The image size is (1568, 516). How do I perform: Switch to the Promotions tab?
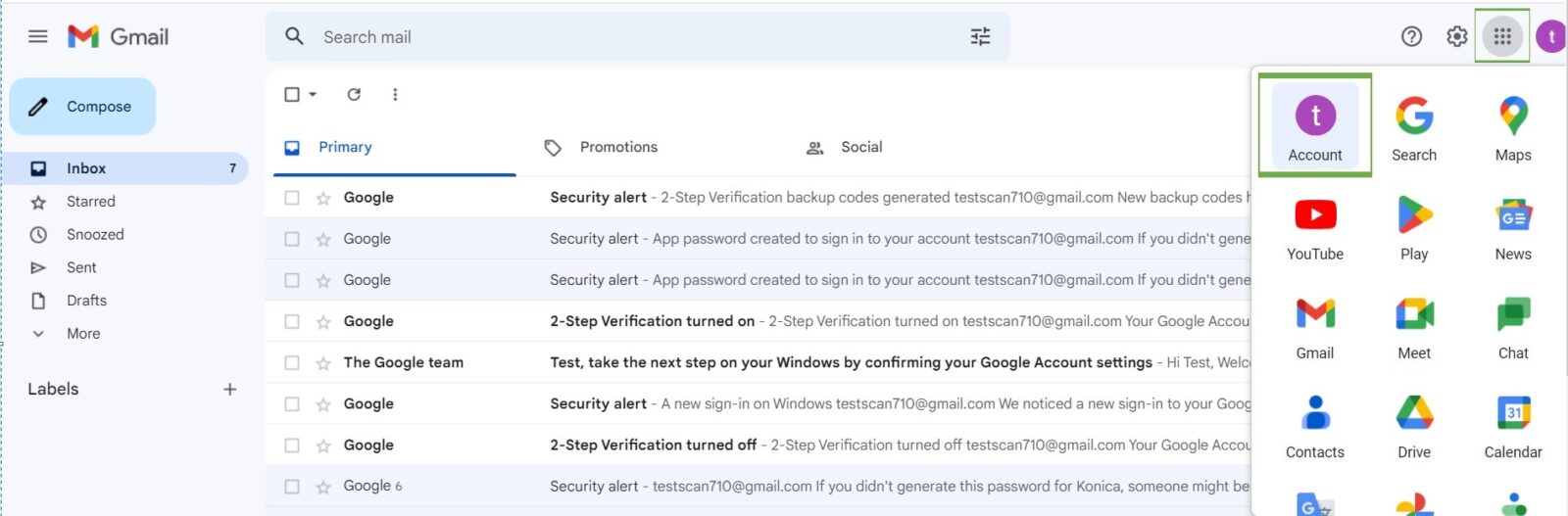point(617,147)
